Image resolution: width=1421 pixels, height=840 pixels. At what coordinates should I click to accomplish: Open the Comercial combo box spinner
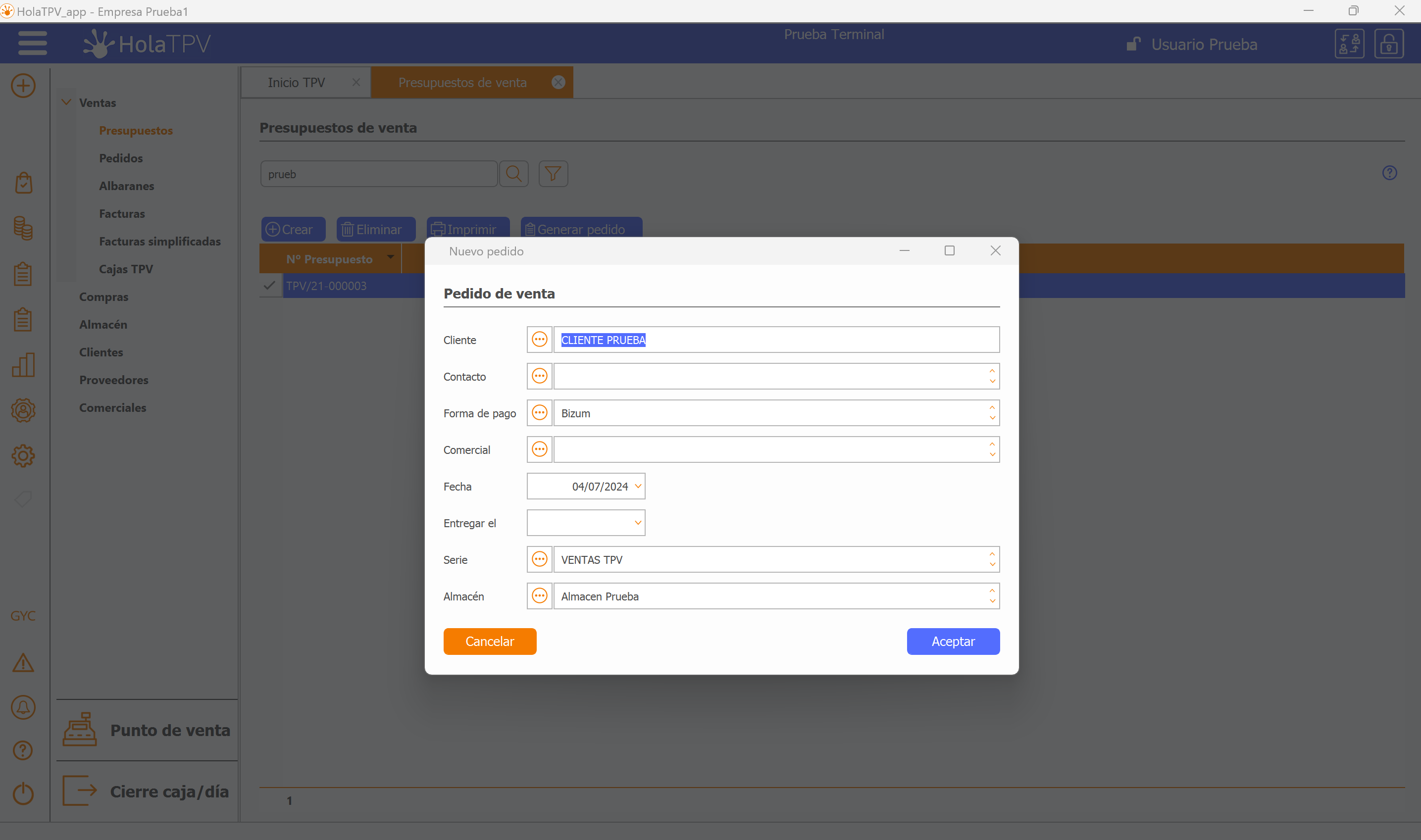(x=992, y=449)
